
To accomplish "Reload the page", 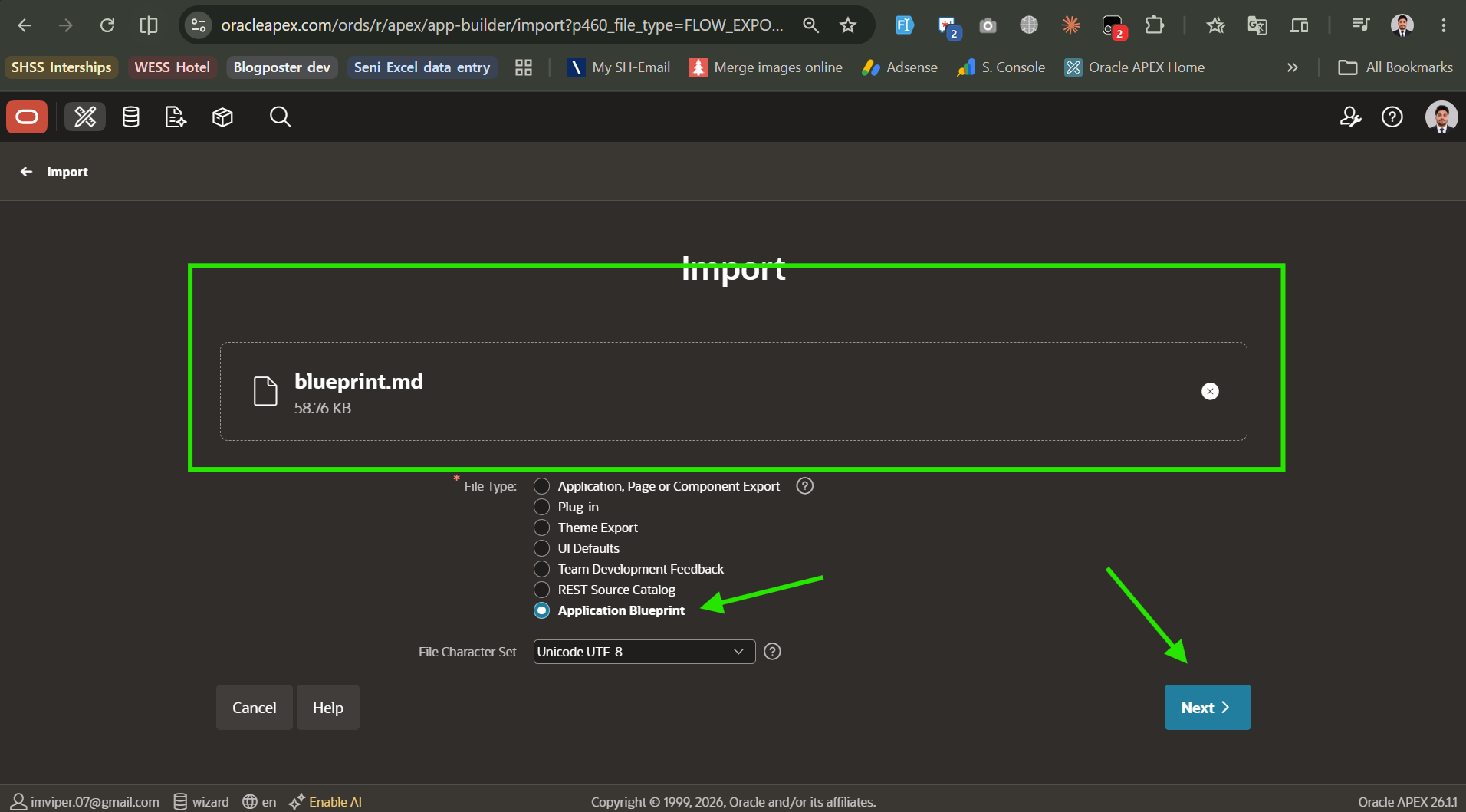I will pos(107,25).
